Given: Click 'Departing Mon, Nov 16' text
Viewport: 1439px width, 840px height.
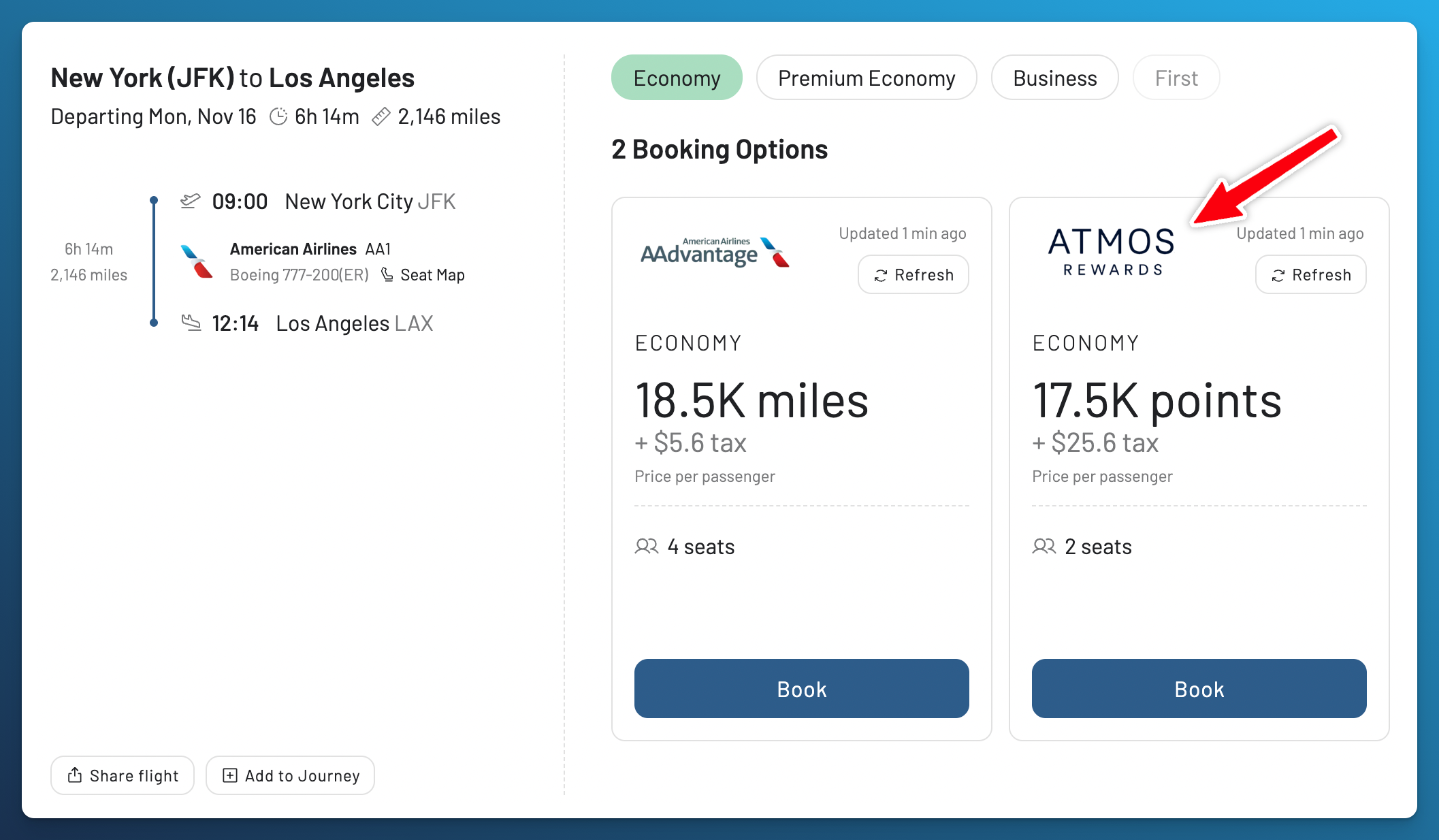Looking at the screenshot, I should point(154,116).
